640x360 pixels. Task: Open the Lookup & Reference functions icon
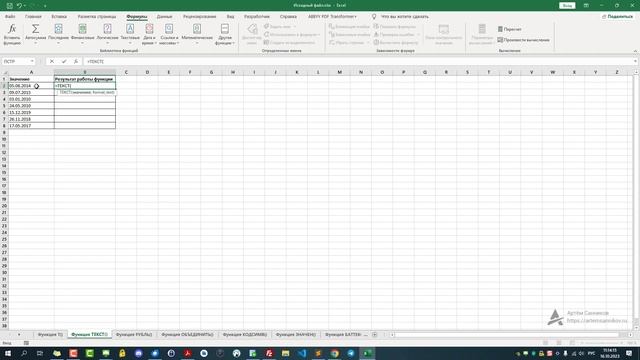169,29
